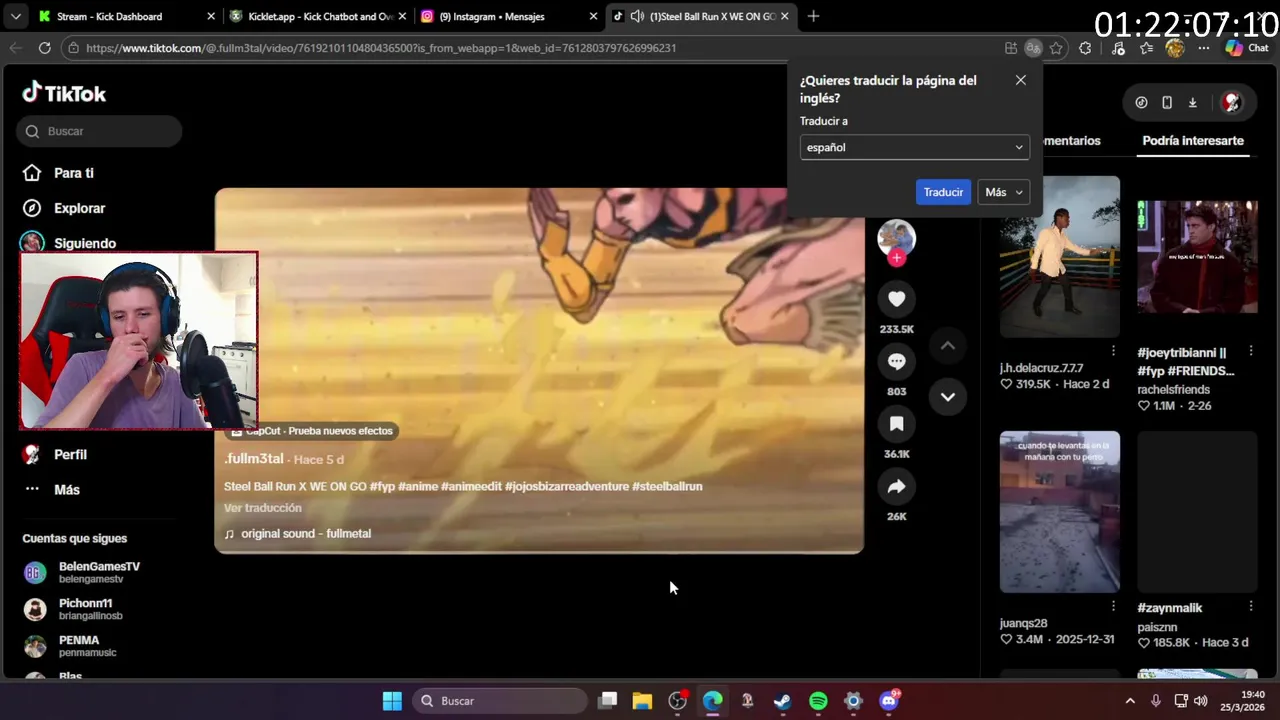
Task: Go to previous video with up chevron
Action: pos(948,346)
